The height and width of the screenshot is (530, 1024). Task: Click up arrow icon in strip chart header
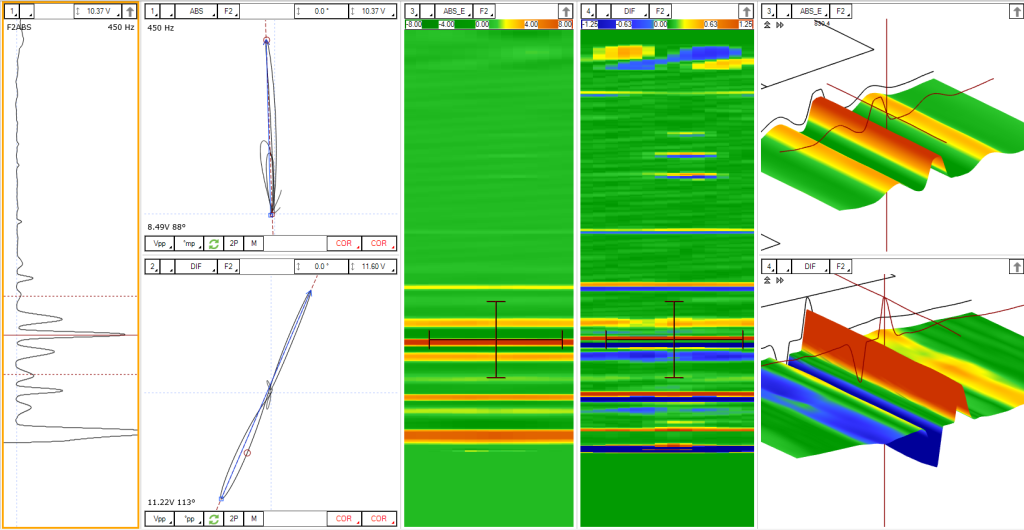pyautogui.click(x=129, y=11)
